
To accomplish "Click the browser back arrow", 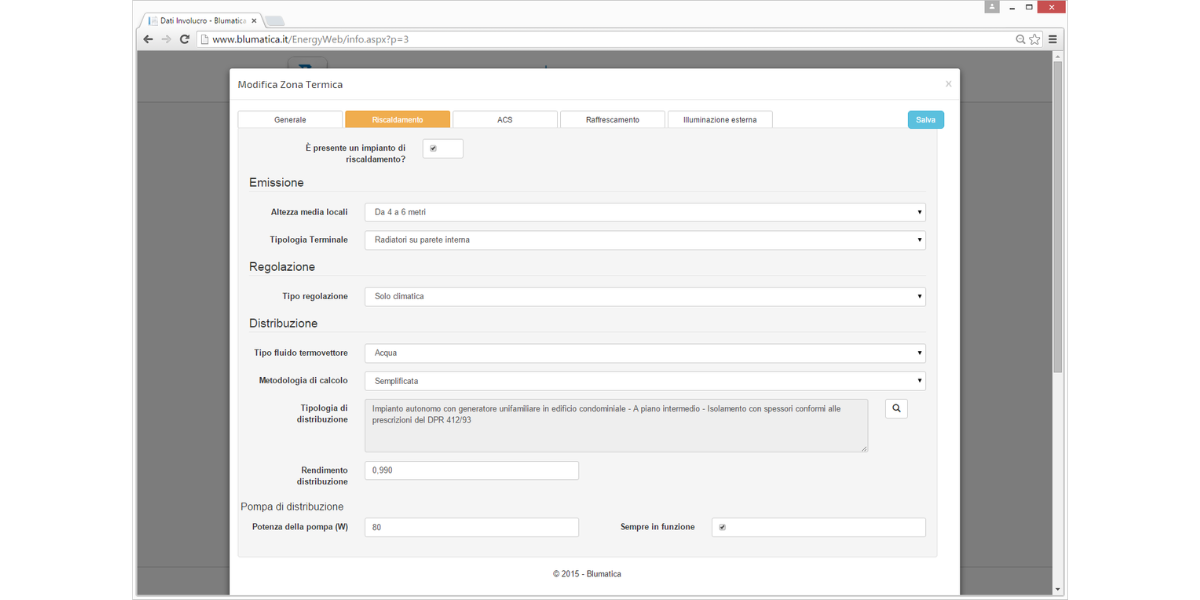I will 147,39.
